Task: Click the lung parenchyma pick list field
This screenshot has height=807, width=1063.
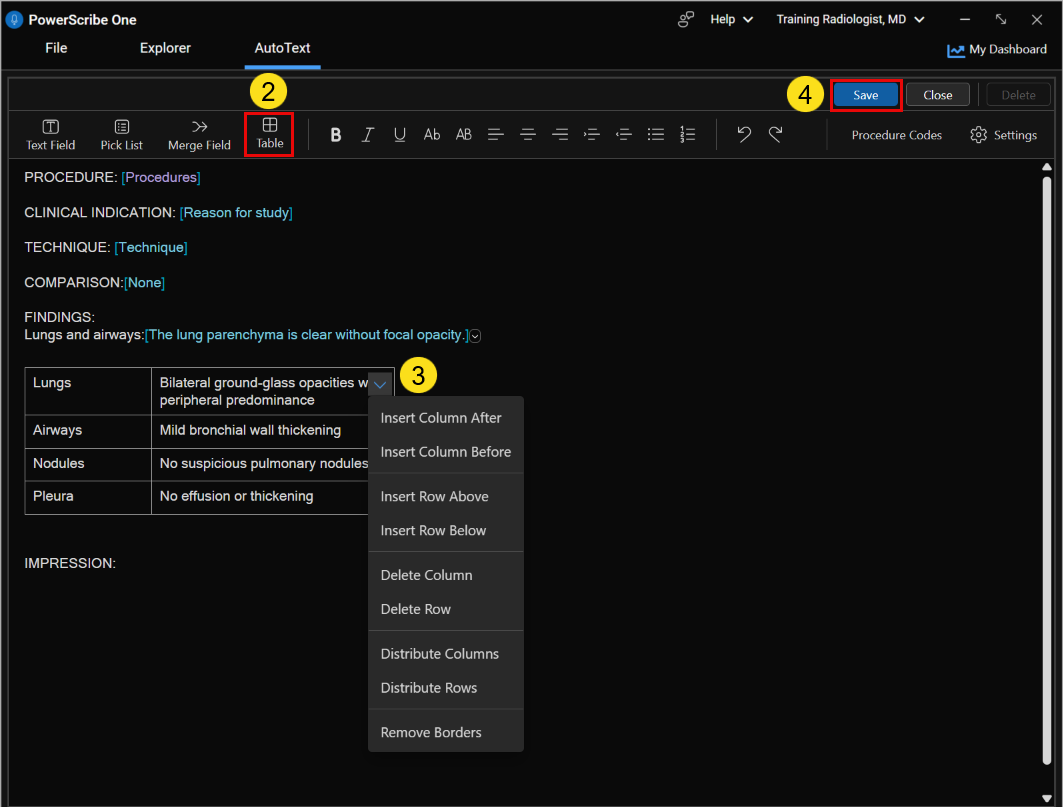Action: pos(306,335)
